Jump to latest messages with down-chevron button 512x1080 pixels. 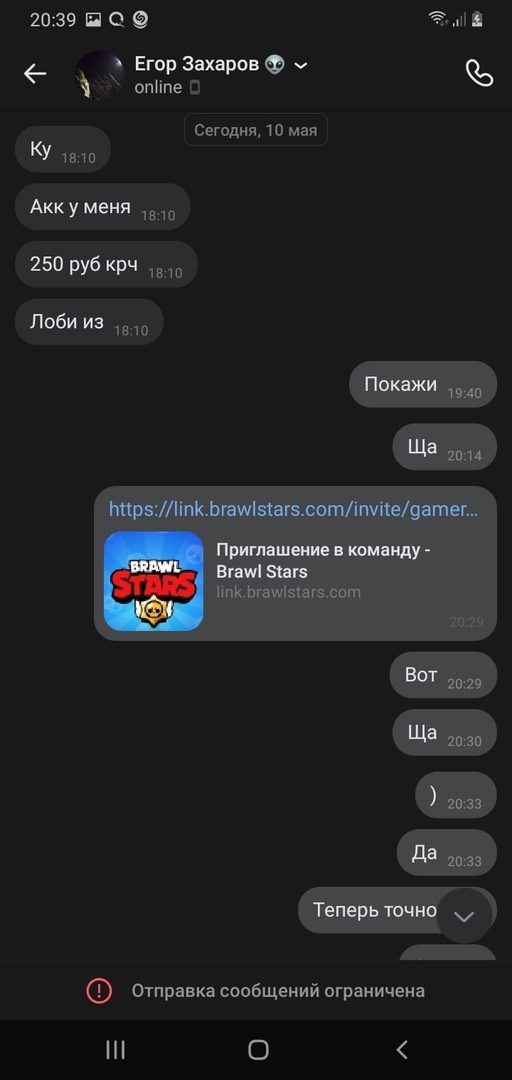(464, 916)
